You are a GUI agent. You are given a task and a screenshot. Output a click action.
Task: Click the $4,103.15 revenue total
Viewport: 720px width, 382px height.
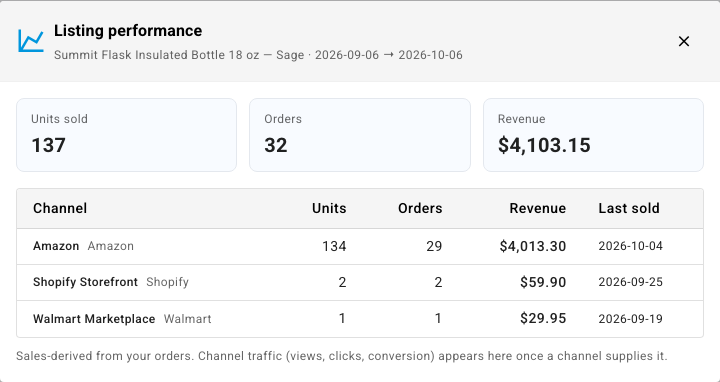tap(544, 146)
